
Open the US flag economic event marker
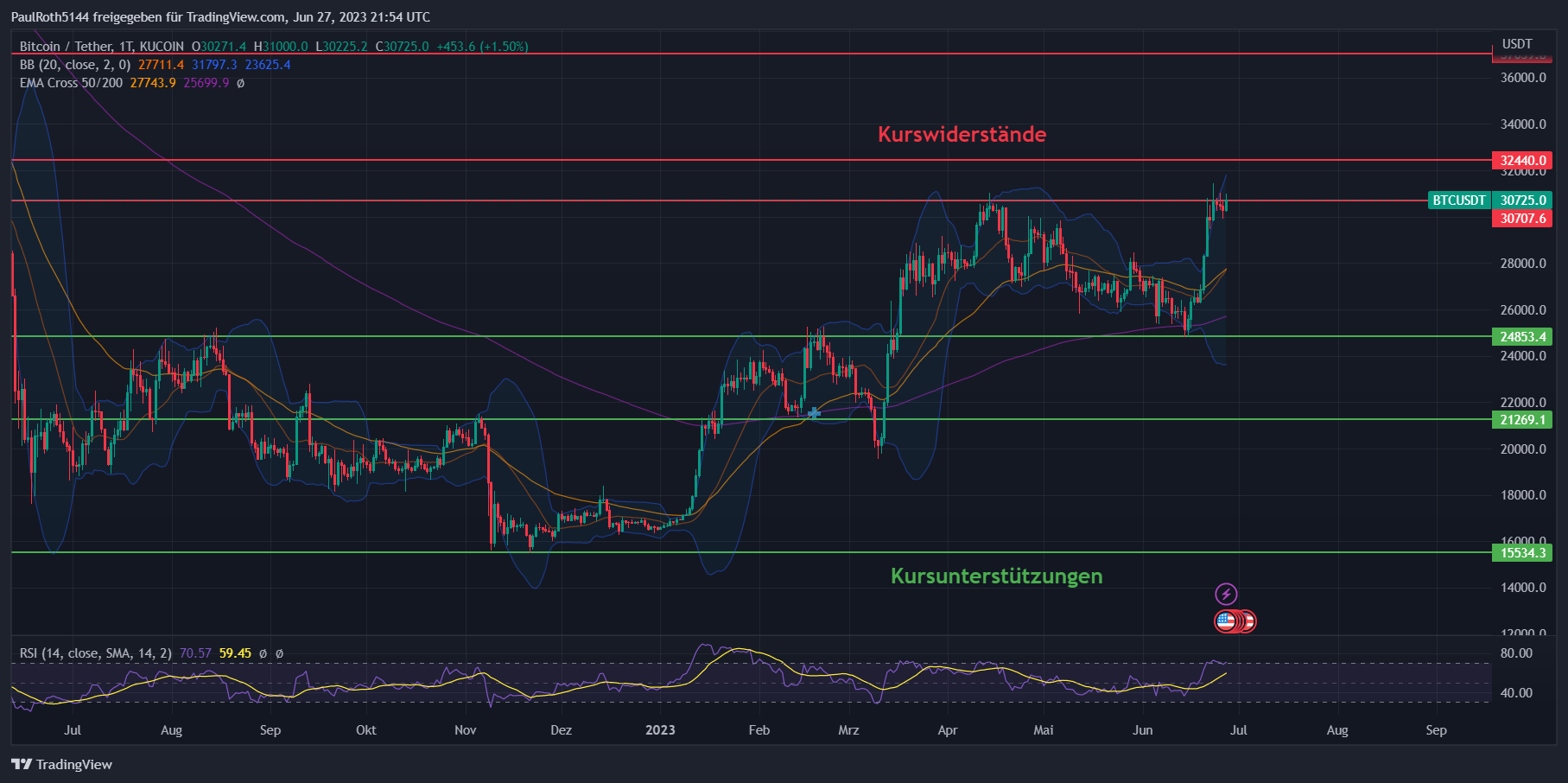point(1225,621)
